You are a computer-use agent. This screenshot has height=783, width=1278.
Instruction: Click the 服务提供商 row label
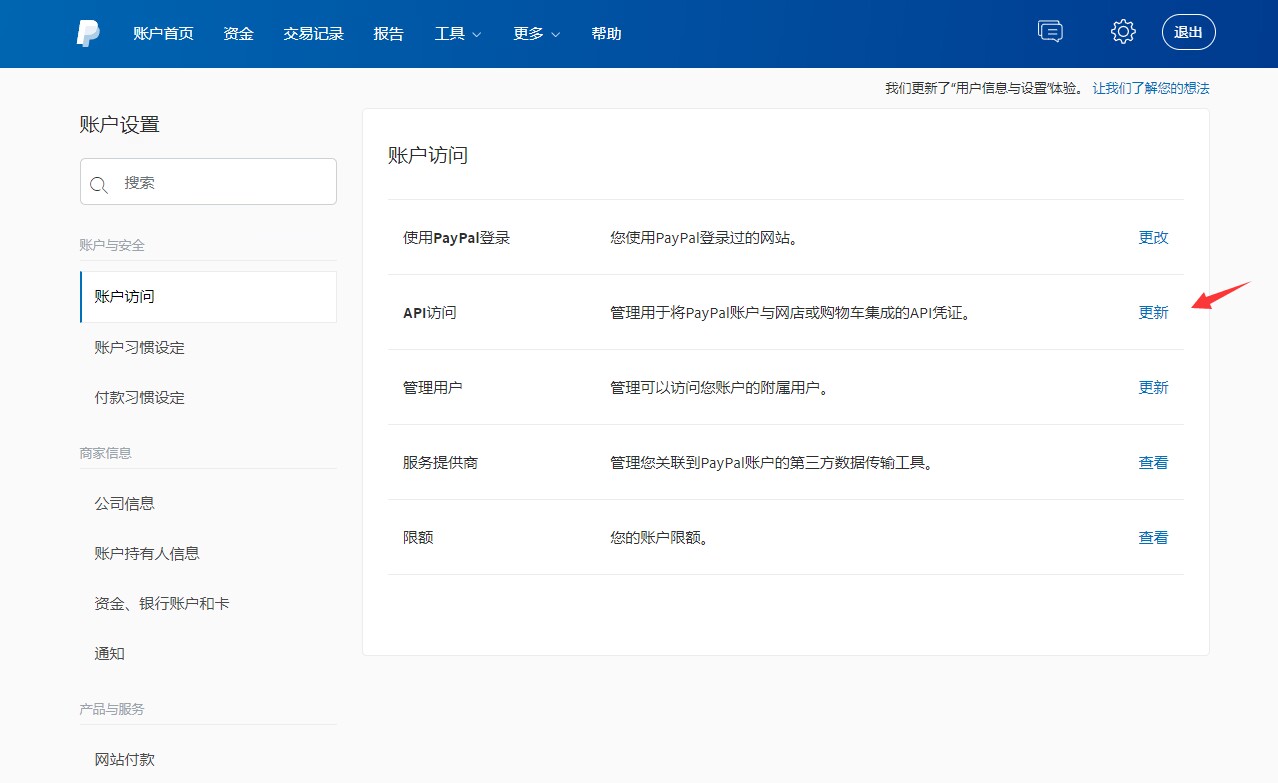[x=440, y=462]
